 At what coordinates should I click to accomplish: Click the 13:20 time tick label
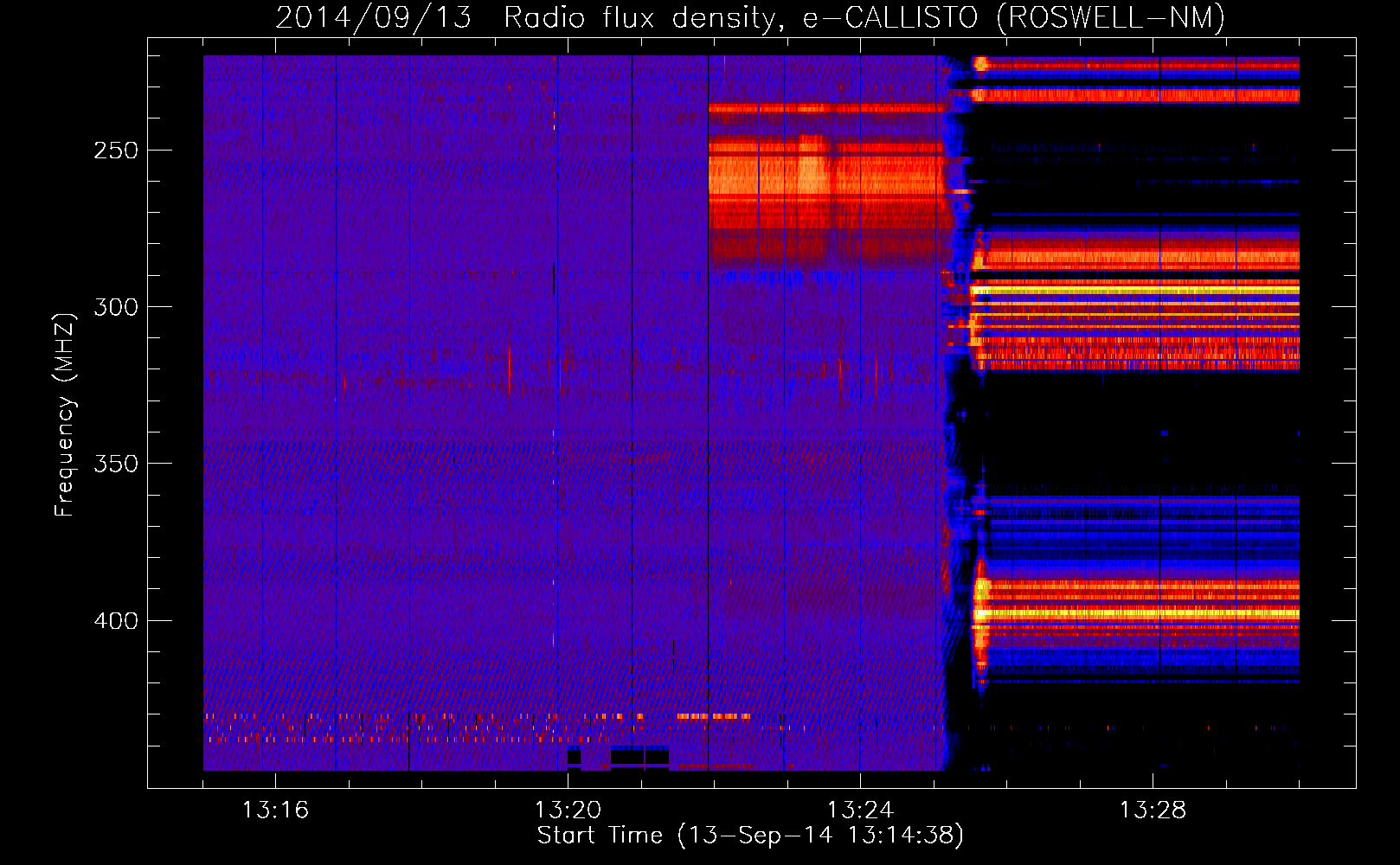click(568, 811)
